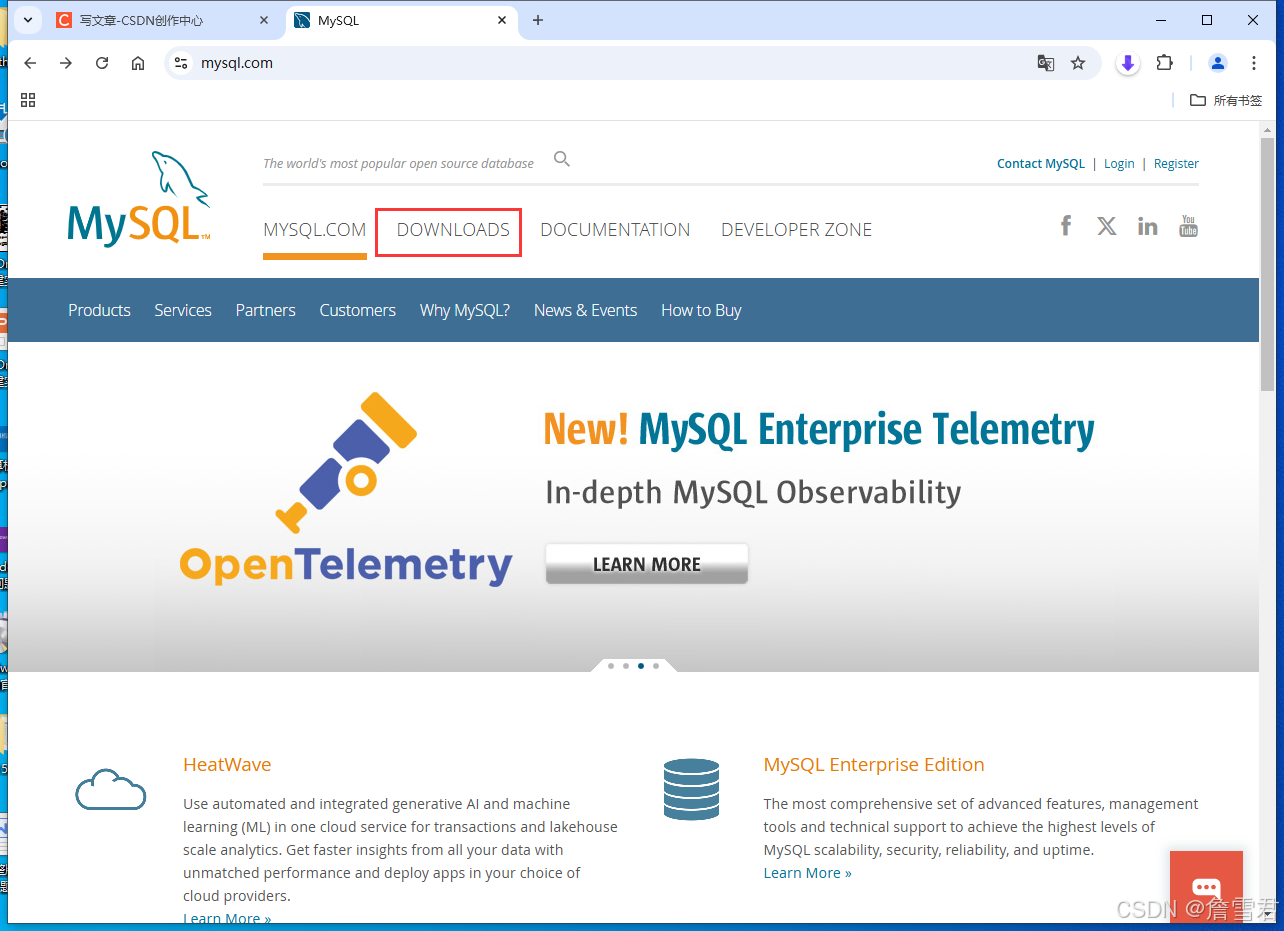Open the extensions puzzle icon
Screen dimensions: 1284x931
pos(1164,63)
